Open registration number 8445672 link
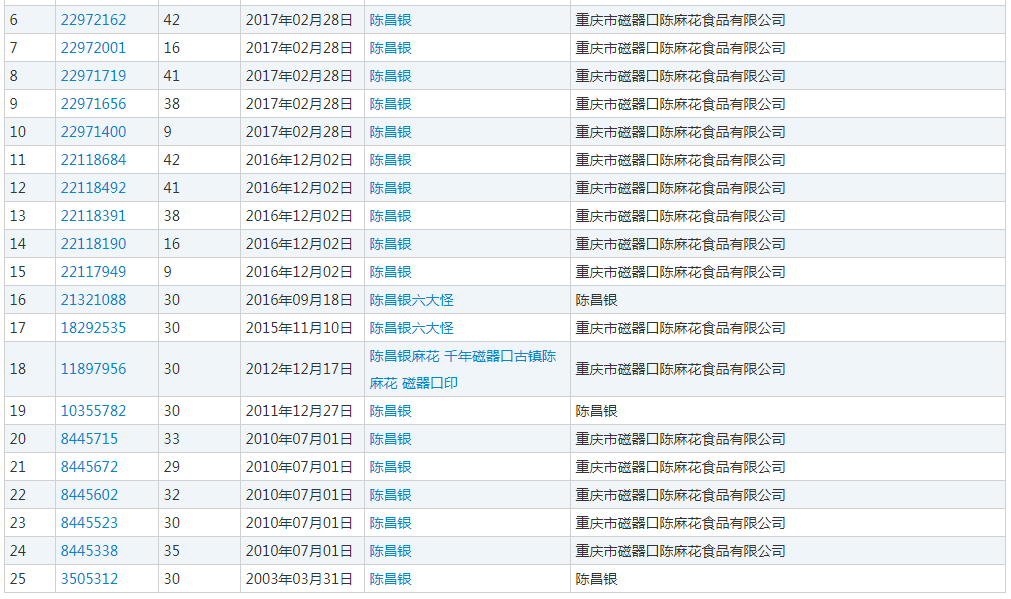Screen dimensions: 1011x599 (x=90, y=467)
